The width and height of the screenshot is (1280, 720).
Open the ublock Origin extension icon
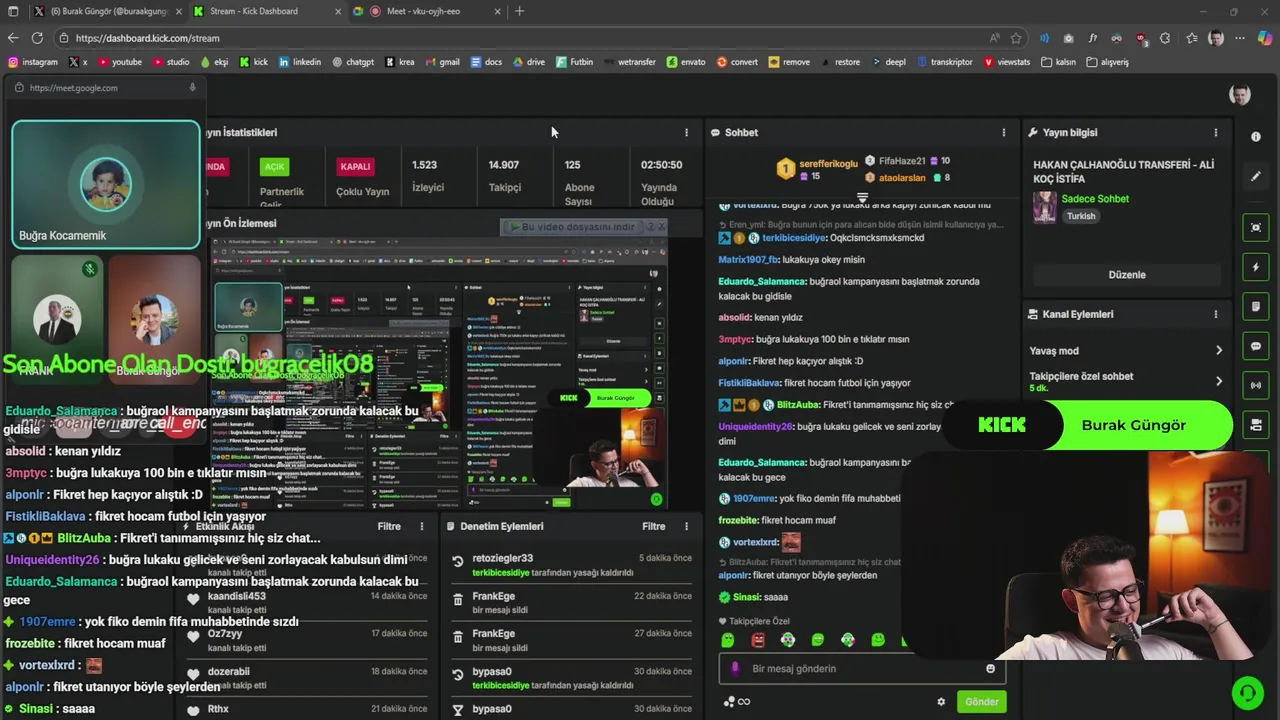point(1141,38)
